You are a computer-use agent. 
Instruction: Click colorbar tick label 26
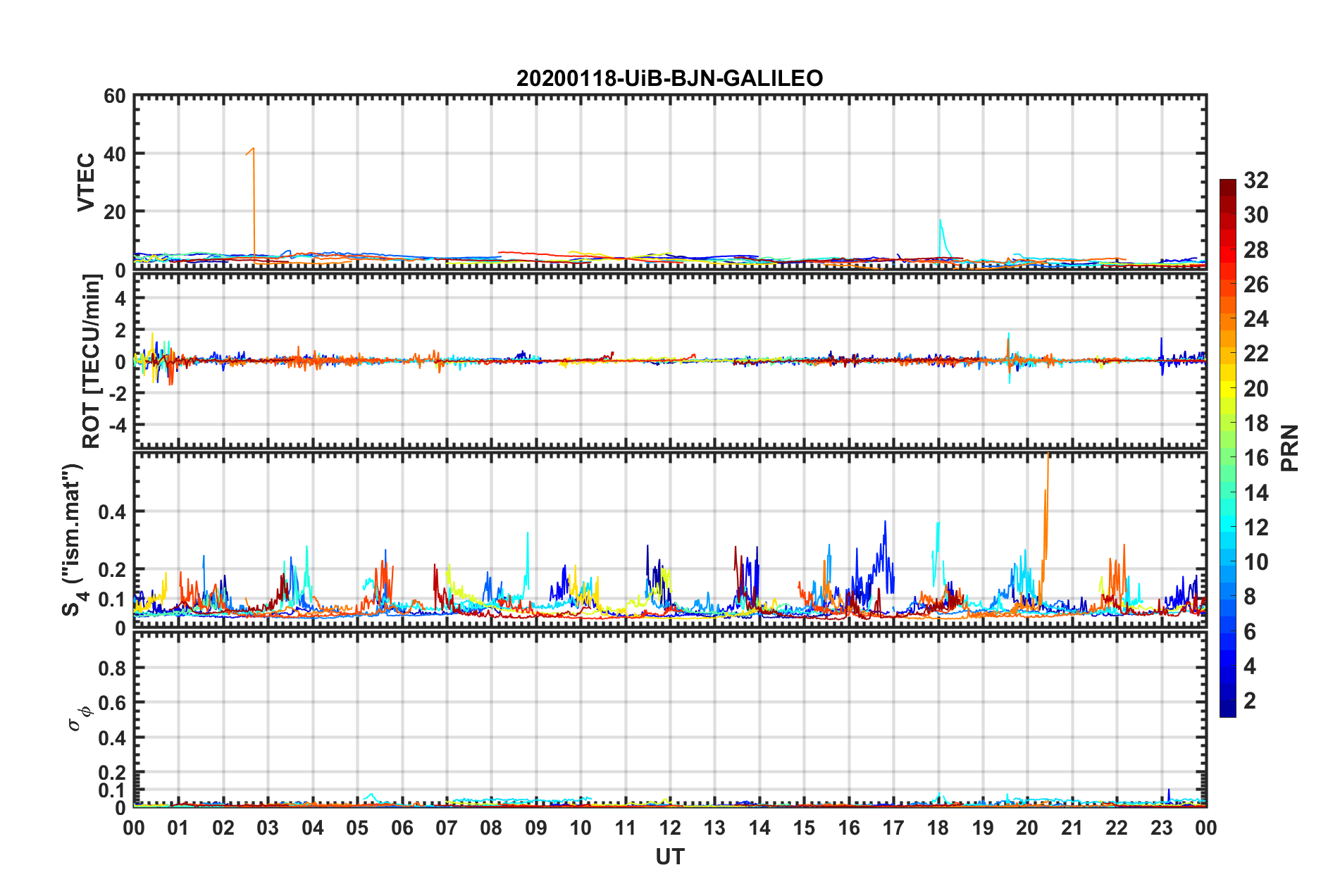pos(1255,285)
